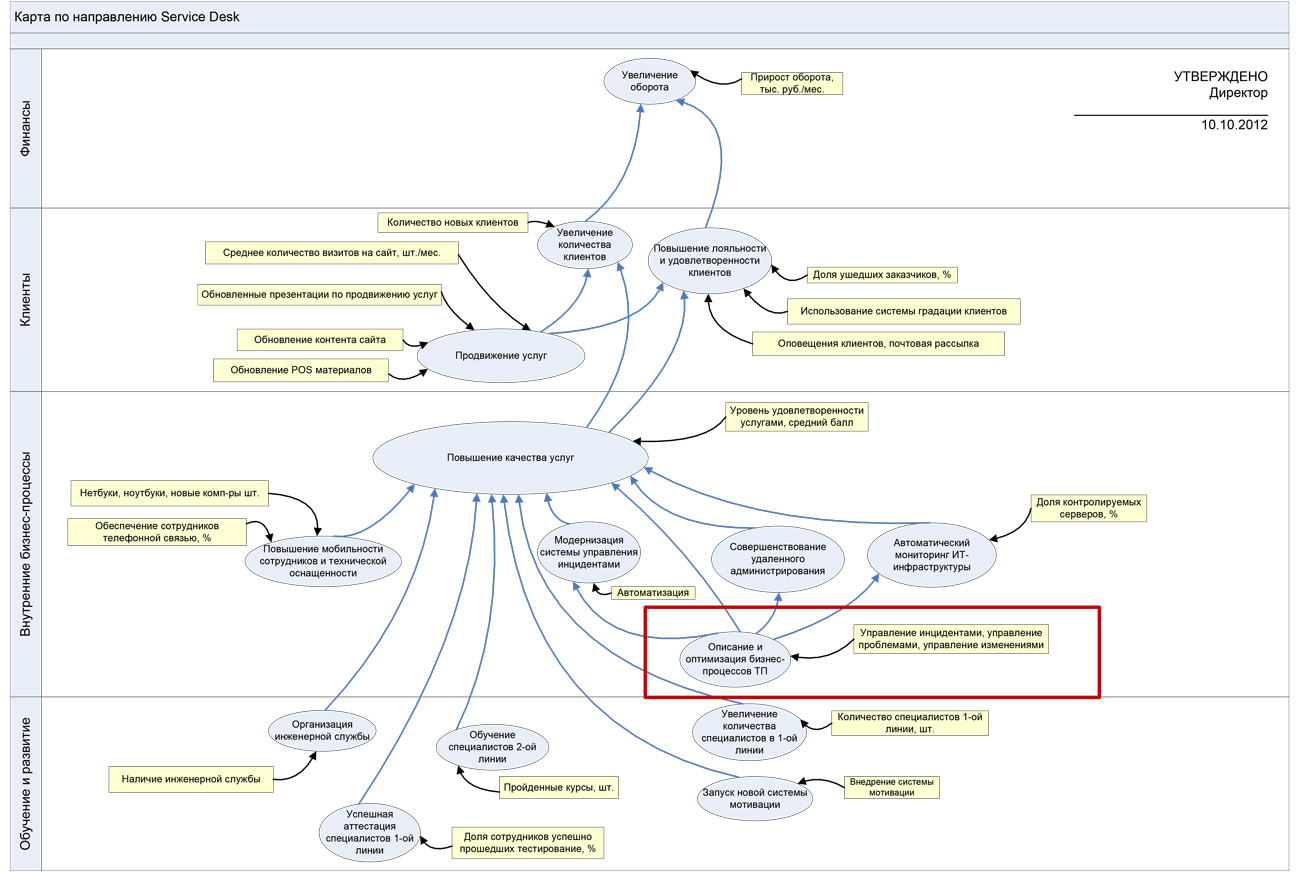Select the "Клиенты" swimlane header
This screenshot has width=1300, height=872.
click(x=25, y=299)
